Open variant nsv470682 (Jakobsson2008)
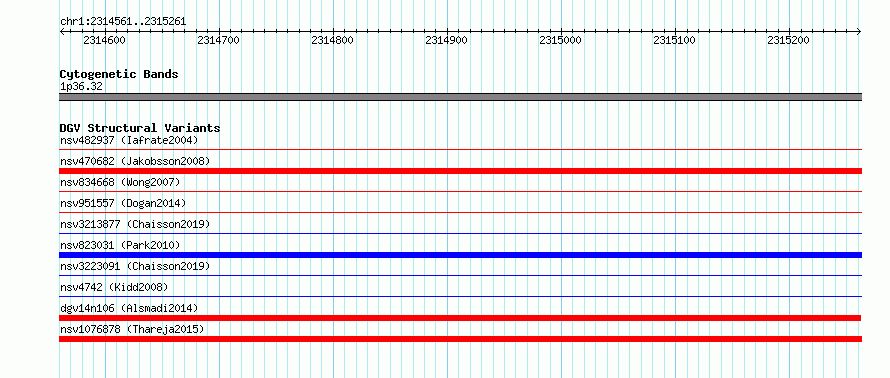This screenshot has width=890, height=378. pyautogui.click(x=135, y=161)
